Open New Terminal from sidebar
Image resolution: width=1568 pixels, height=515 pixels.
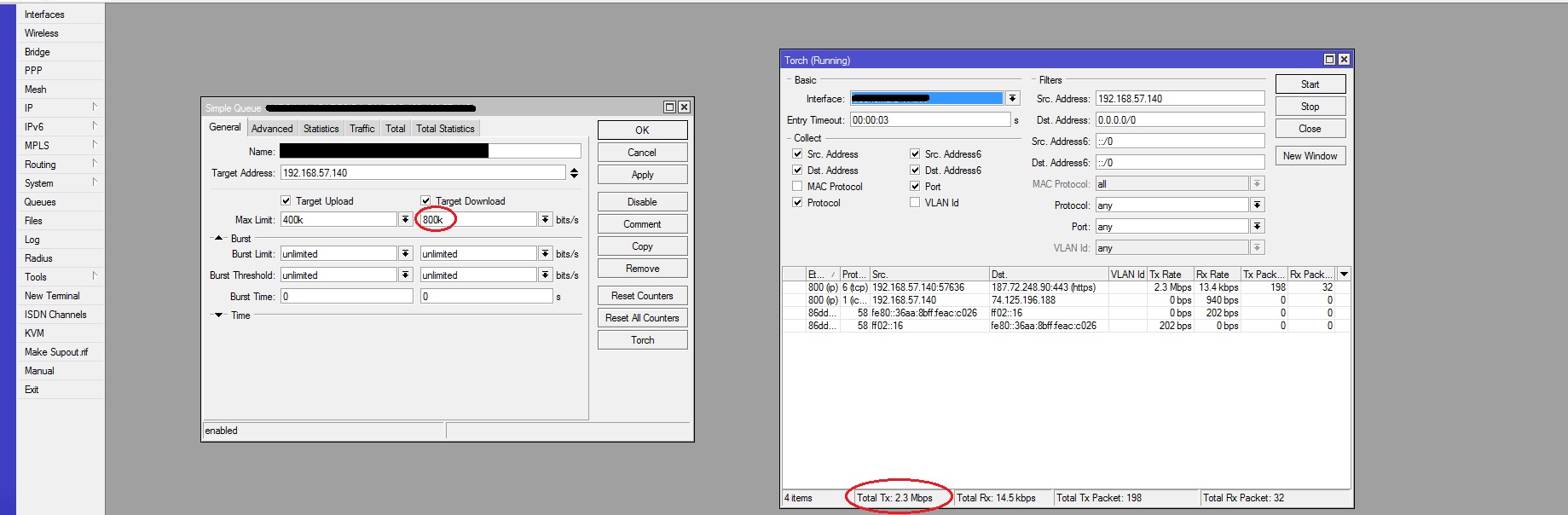pos(52,296)
